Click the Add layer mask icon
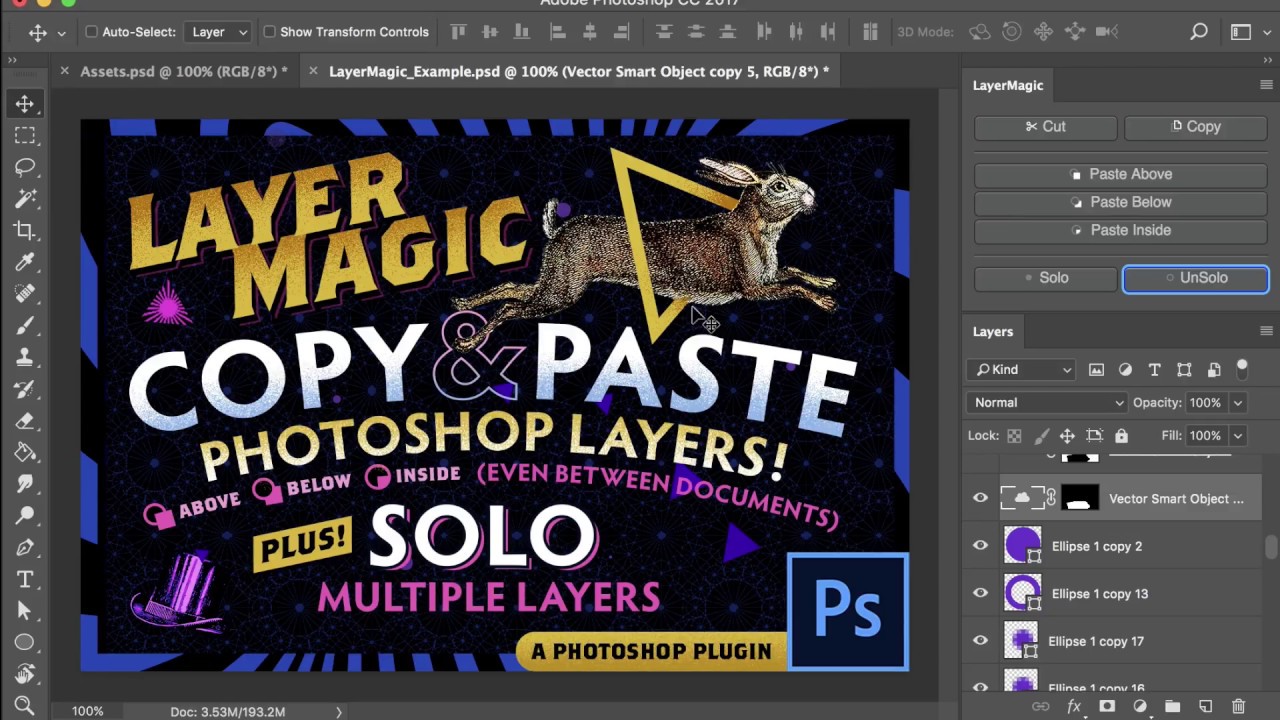The image size is (1280, 720). pos(1107,707)
